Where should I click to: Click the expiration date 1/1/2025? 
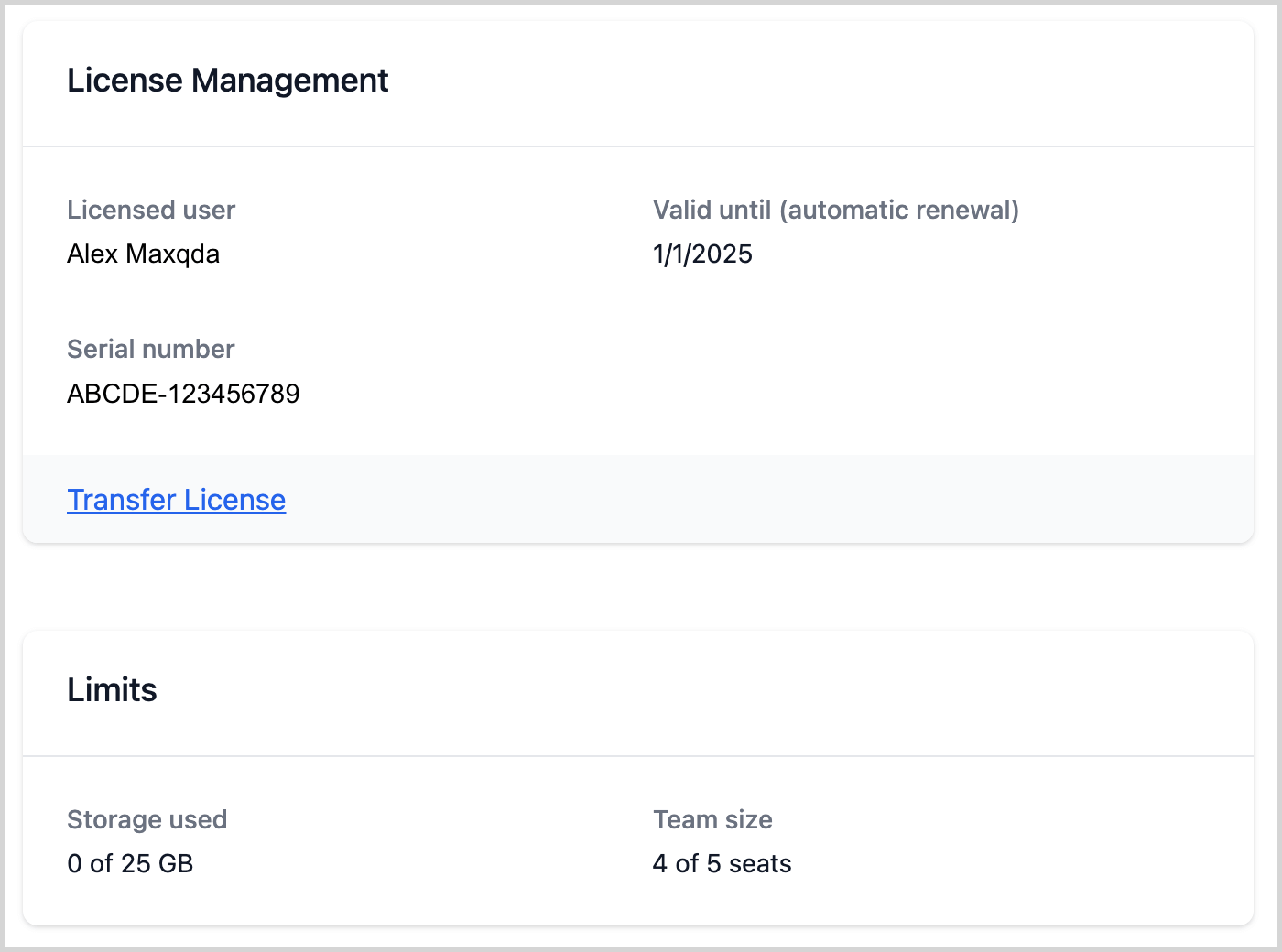(x=701, y=254)
